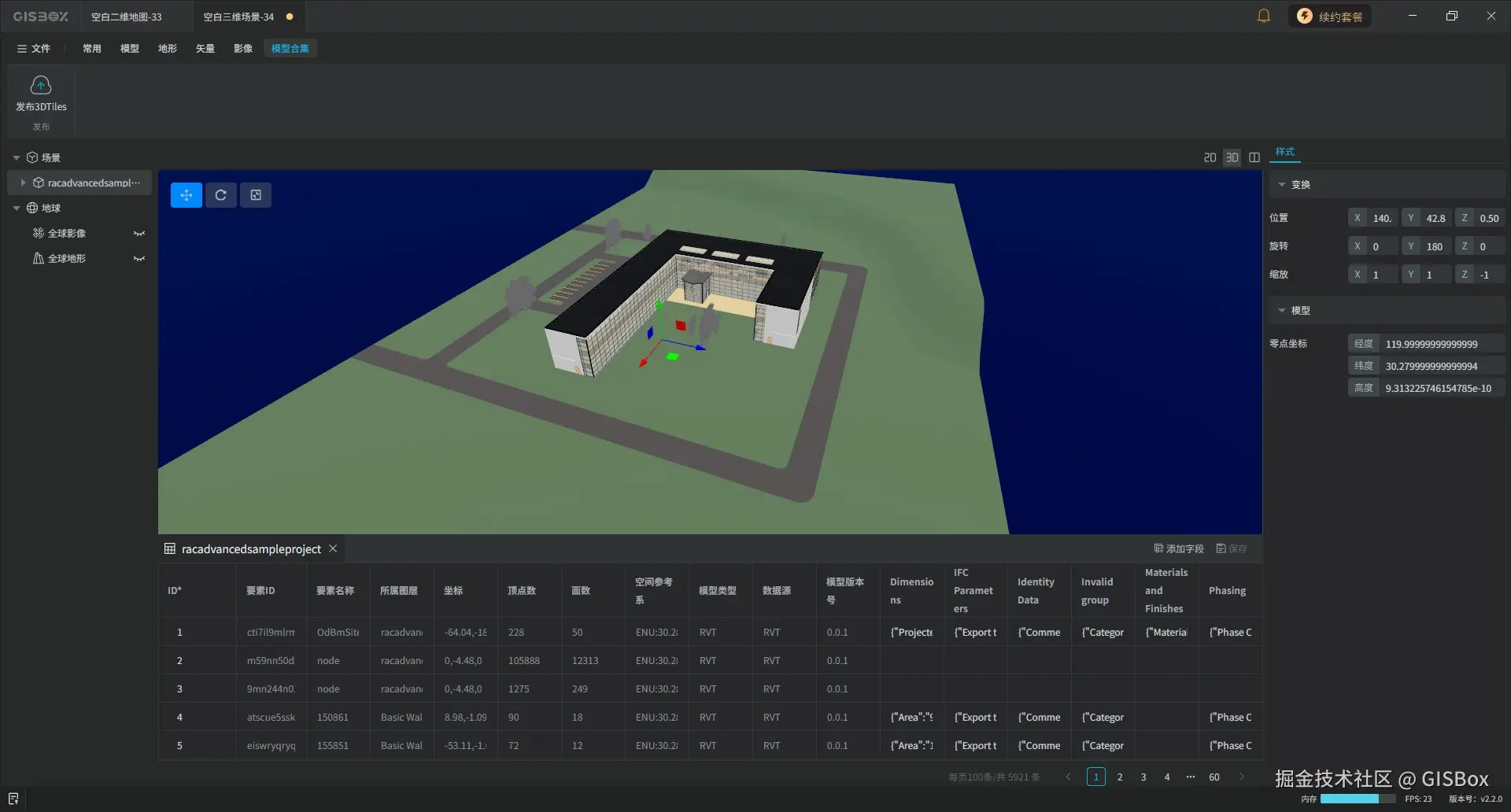Click next page arrow in pagination

coord(1242,777)
